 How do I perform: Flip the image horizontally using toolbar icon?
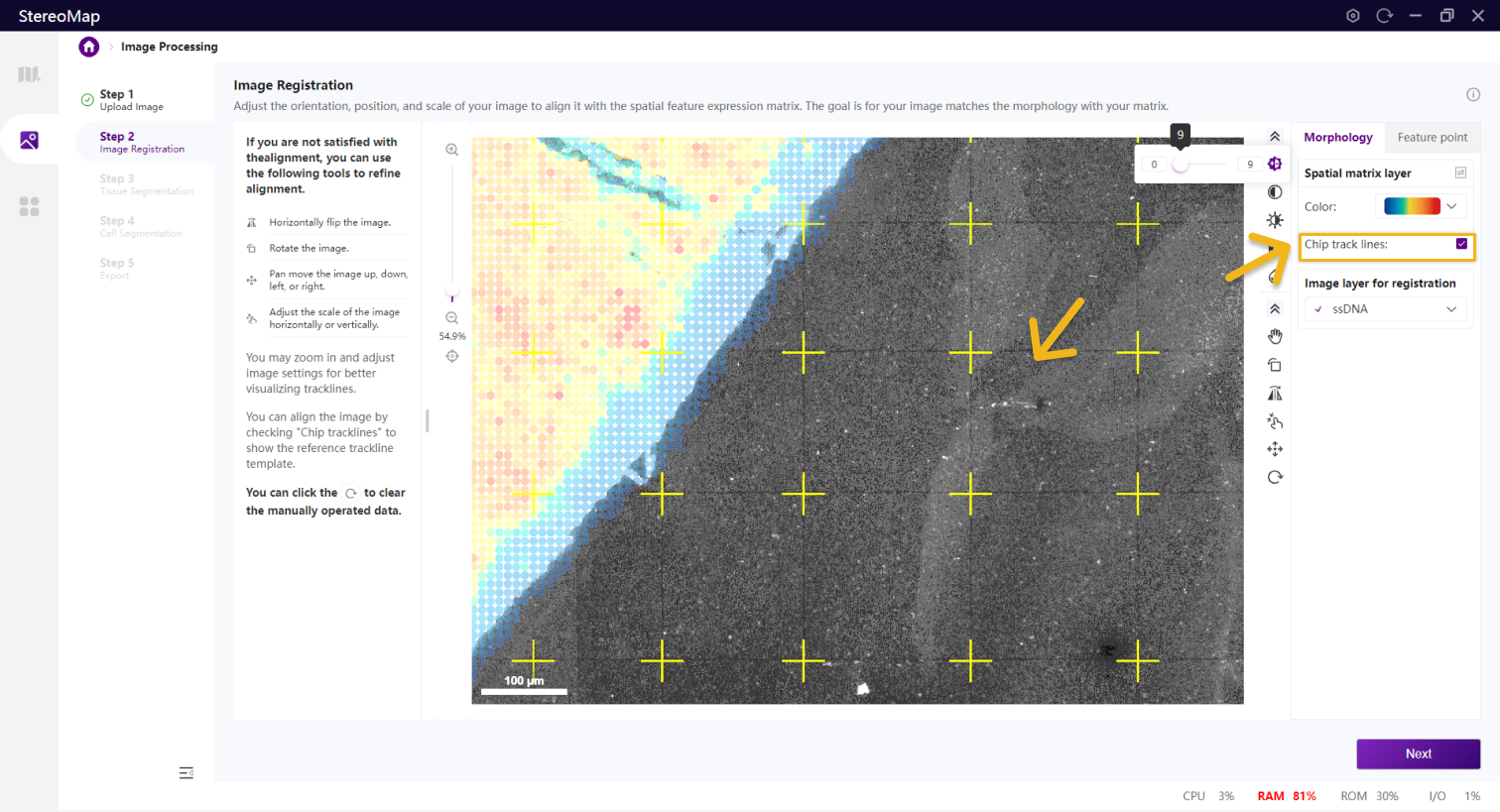[x=1275, y=394]
